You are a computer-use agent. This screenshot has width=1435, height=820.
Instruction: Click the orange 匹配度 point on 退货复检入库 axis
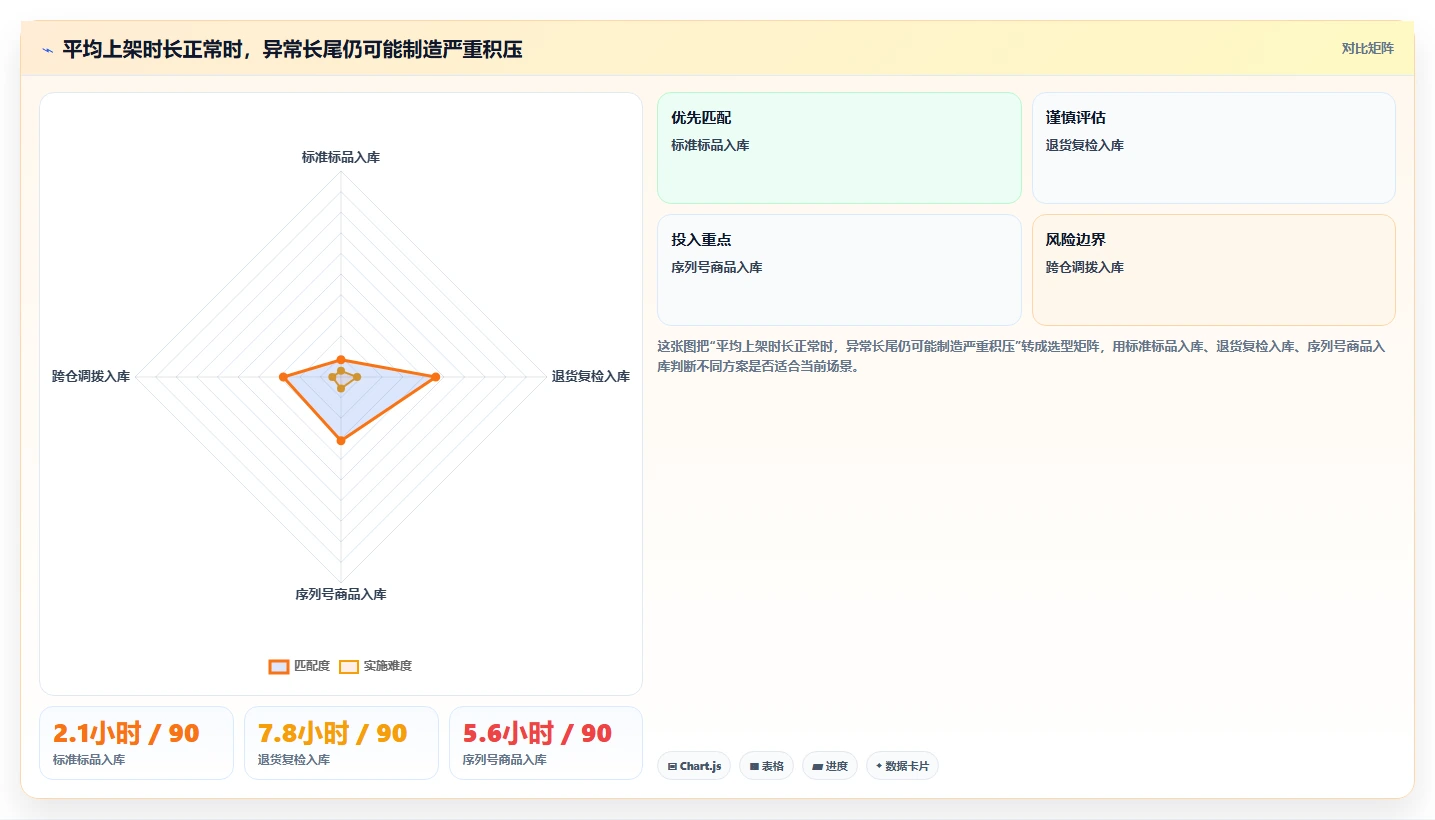(x=435, y=377)
